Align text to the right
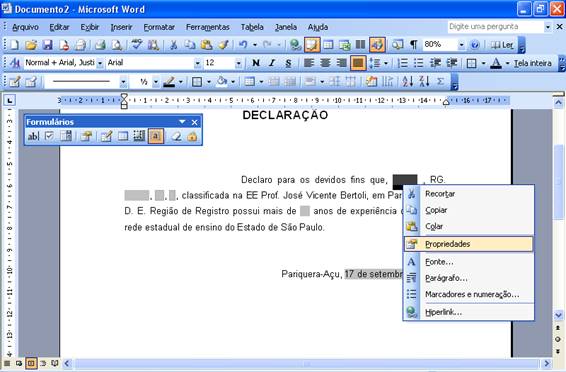Viewport: 566px width, 372px height. [x=341, y=63]
